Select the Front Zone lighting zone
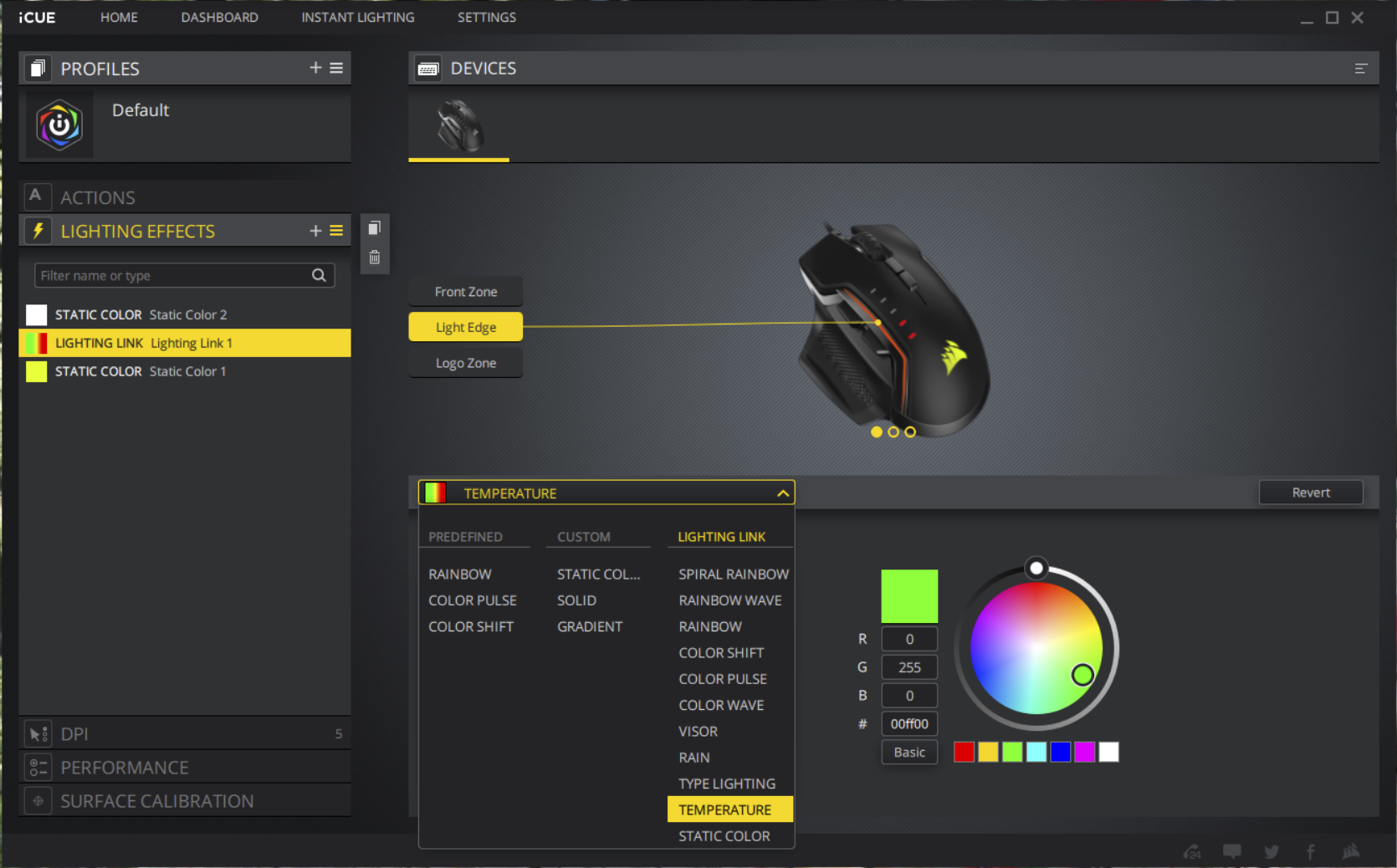This screenshot has height=868, width=1397. [x=465, y=292]
